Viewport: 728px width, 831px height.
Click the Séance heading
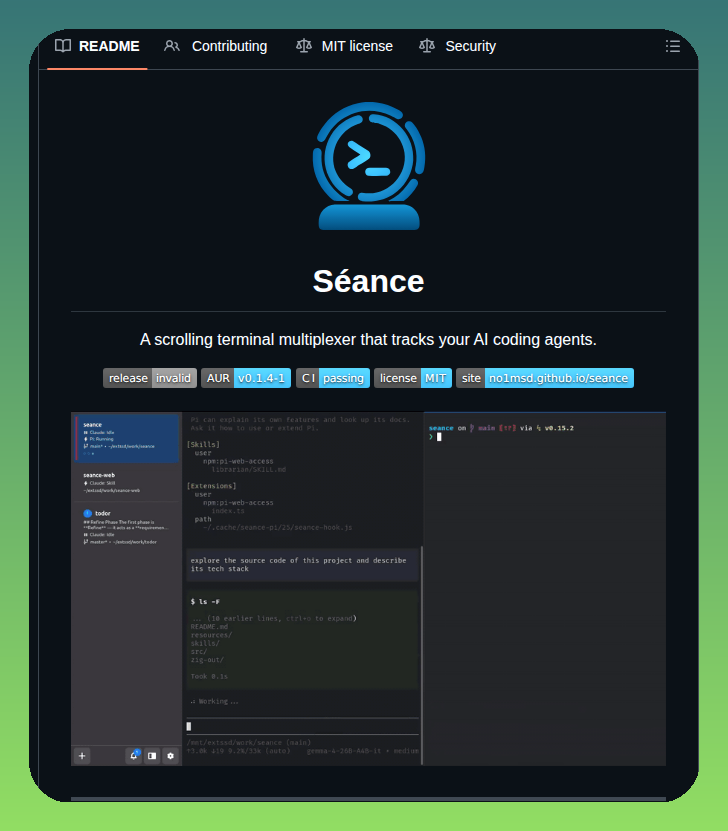click(x=368, y=281)
